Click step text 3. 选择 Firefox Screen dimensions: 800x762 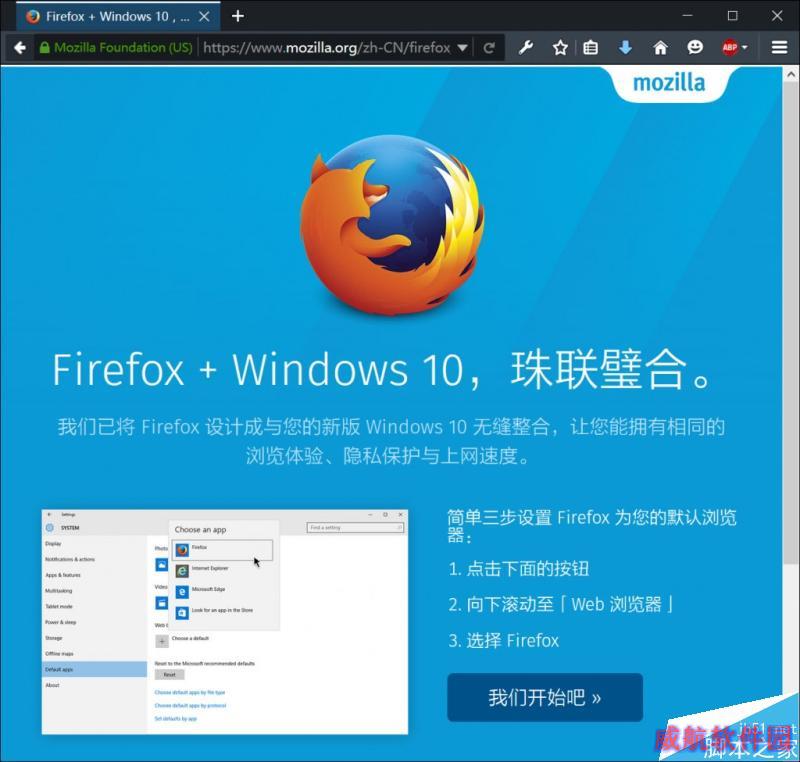[x=504, y=640]
